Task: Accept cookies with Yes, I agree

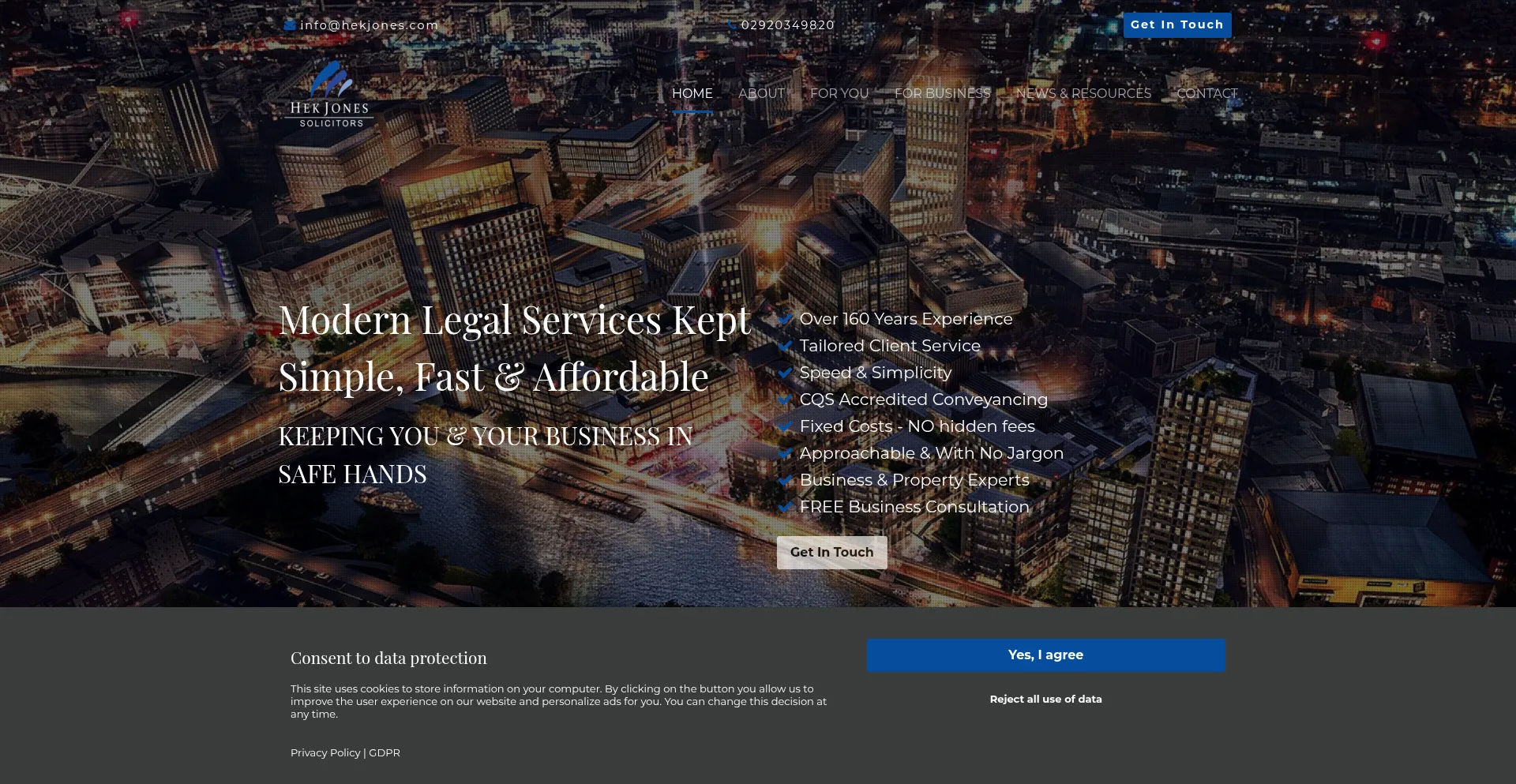Action: click(1045, 655)
